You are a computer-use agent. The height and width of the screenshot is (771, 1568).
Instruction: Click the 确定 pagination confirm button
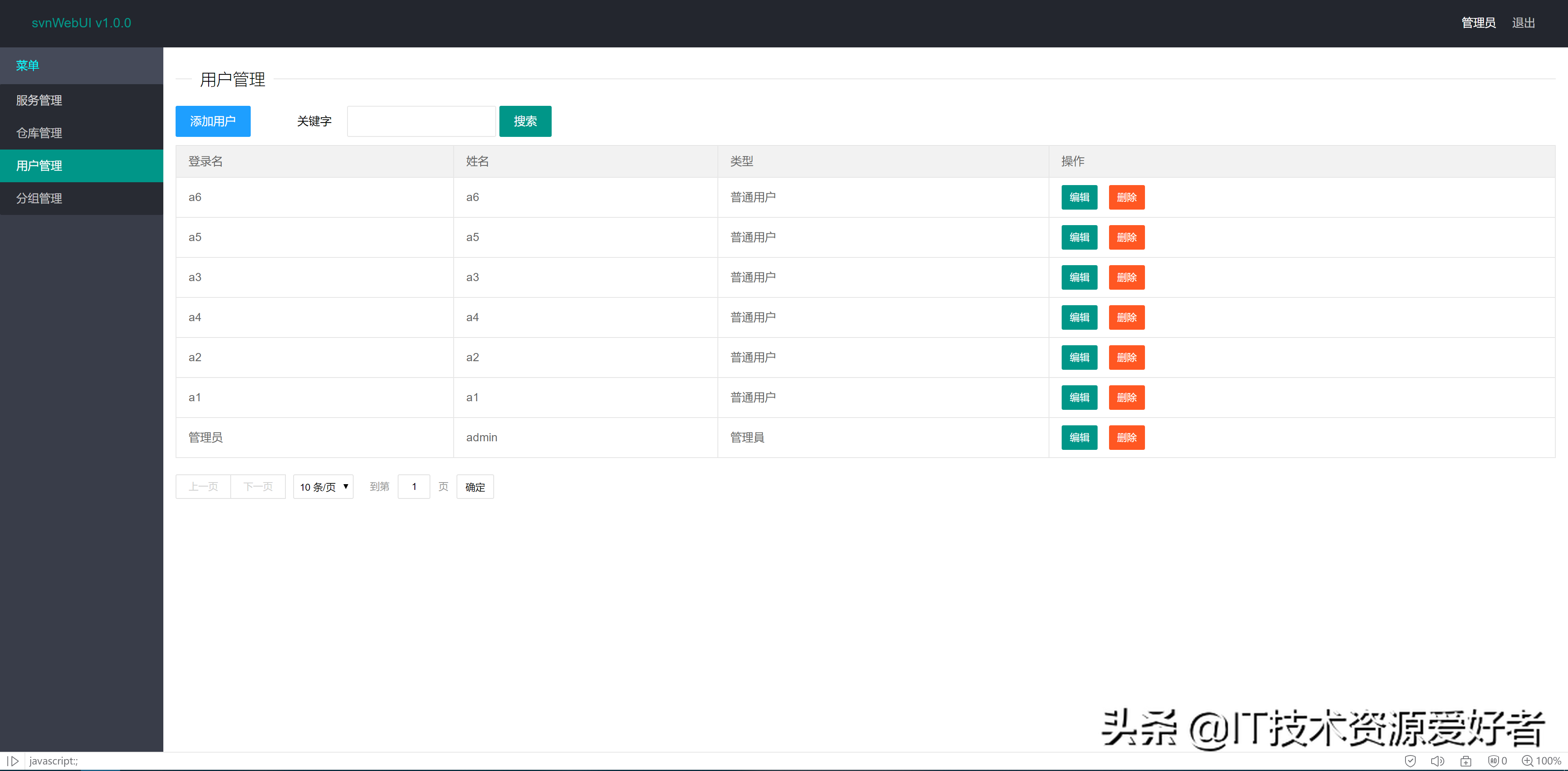tap(475, 487)
